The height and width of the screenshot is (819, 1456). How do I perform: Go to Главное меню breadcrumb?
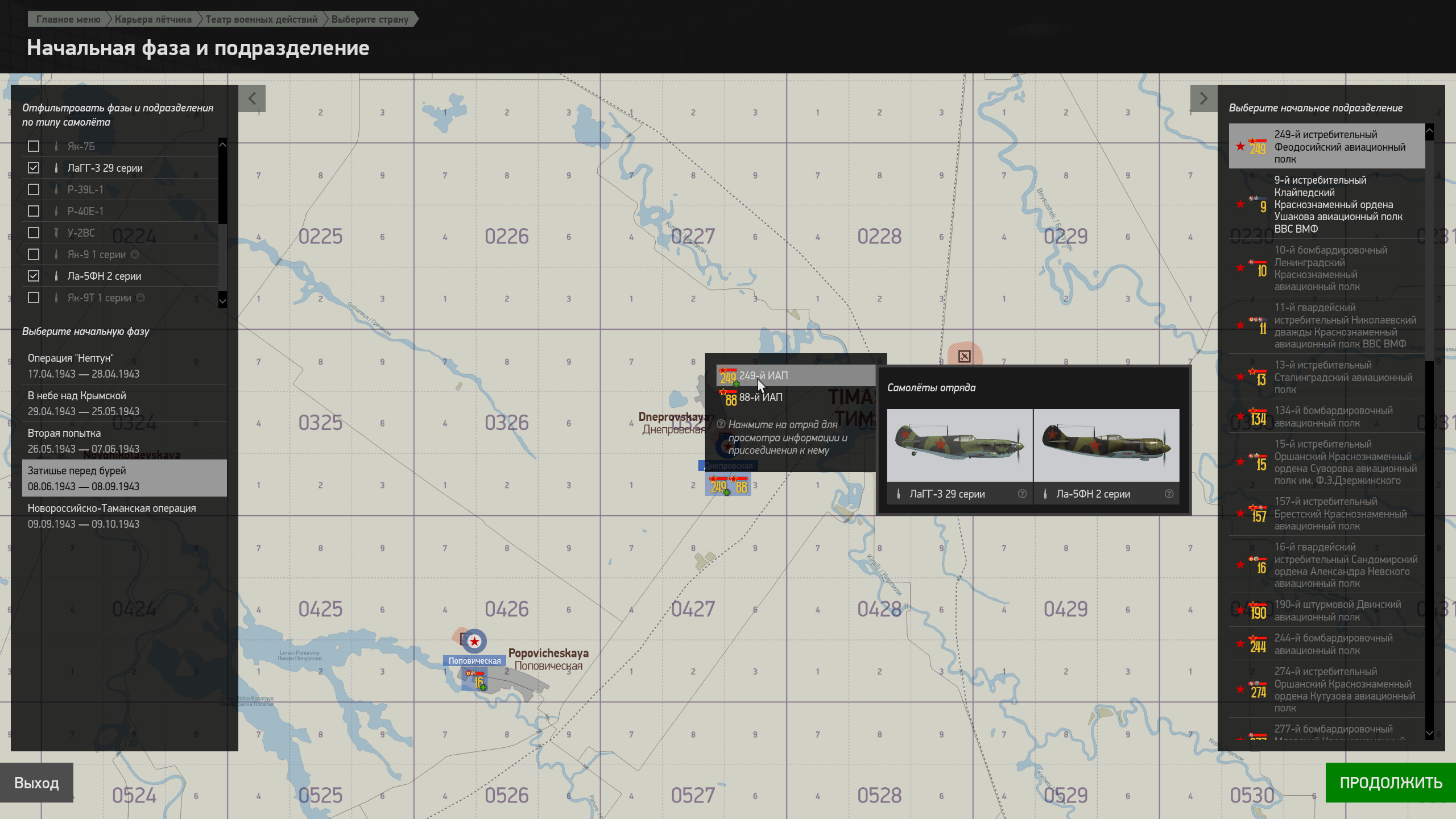68,19
